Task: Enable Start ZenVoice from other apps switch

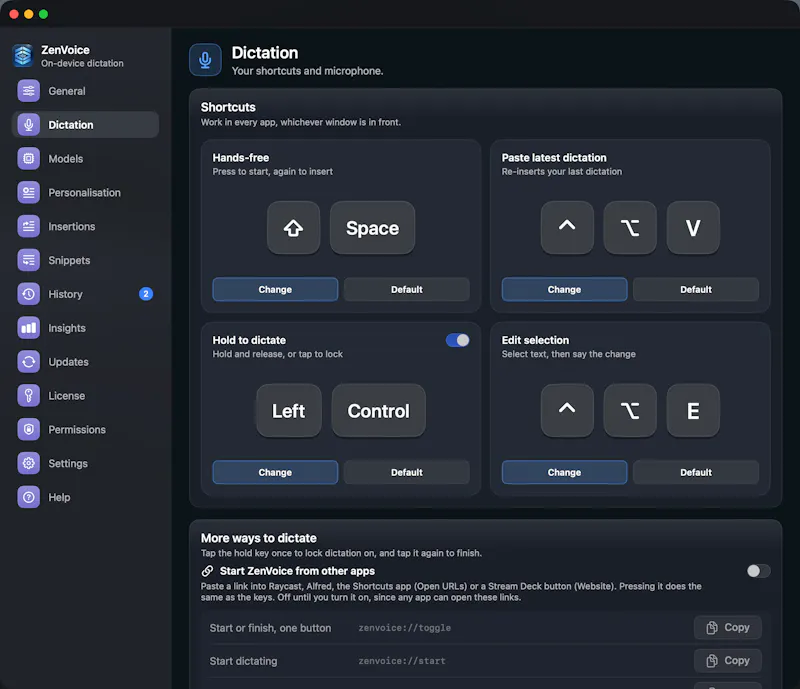Action: 758,571
